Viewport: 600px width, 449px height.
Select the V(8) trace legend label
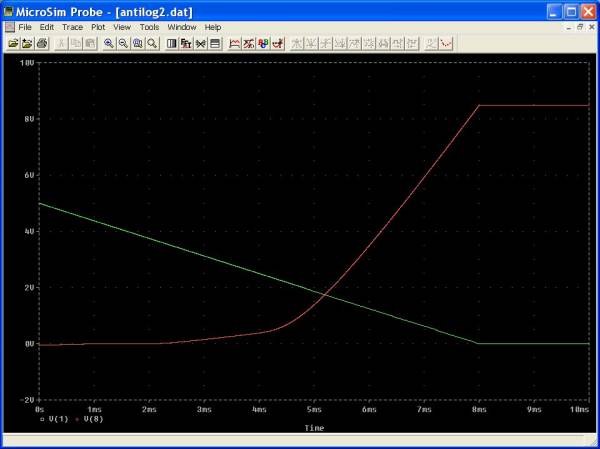click(94, 419)
